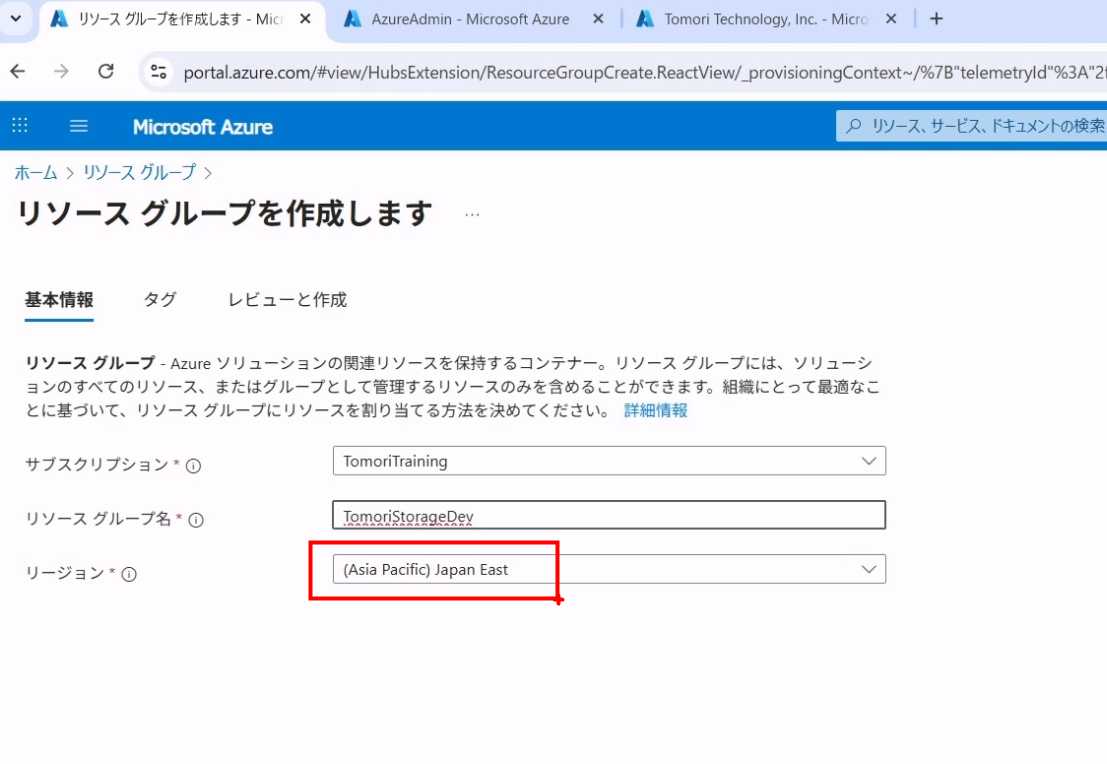Switch to the タグ tab
1107x764 pixels.
[x=160, y=300]
